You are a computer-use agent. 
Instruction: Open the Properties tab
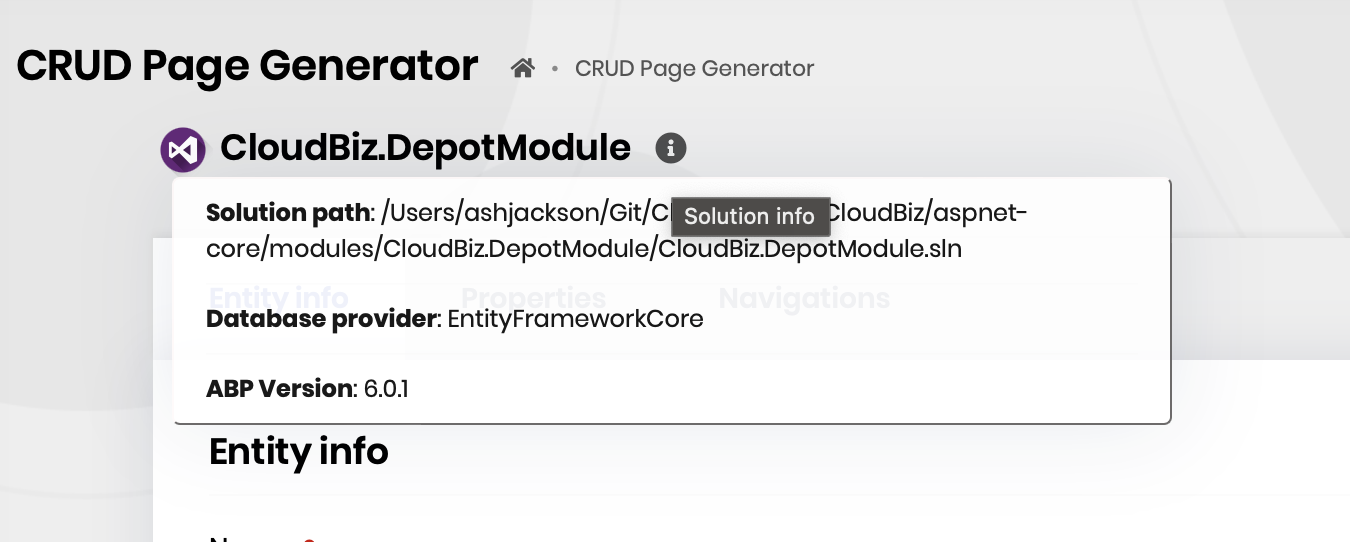coord(533,298)
